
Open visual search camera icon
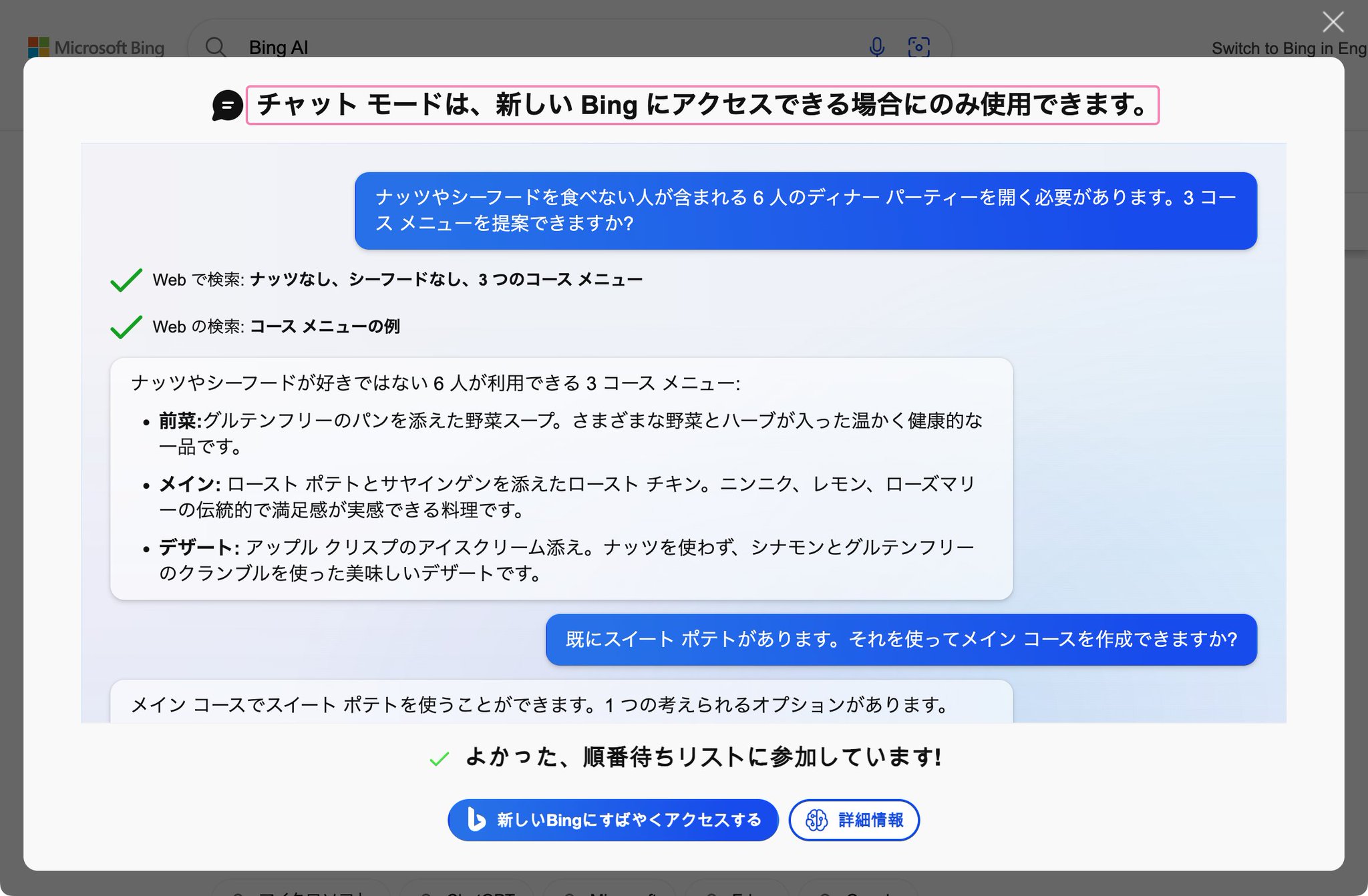click(x=919, y=47)
